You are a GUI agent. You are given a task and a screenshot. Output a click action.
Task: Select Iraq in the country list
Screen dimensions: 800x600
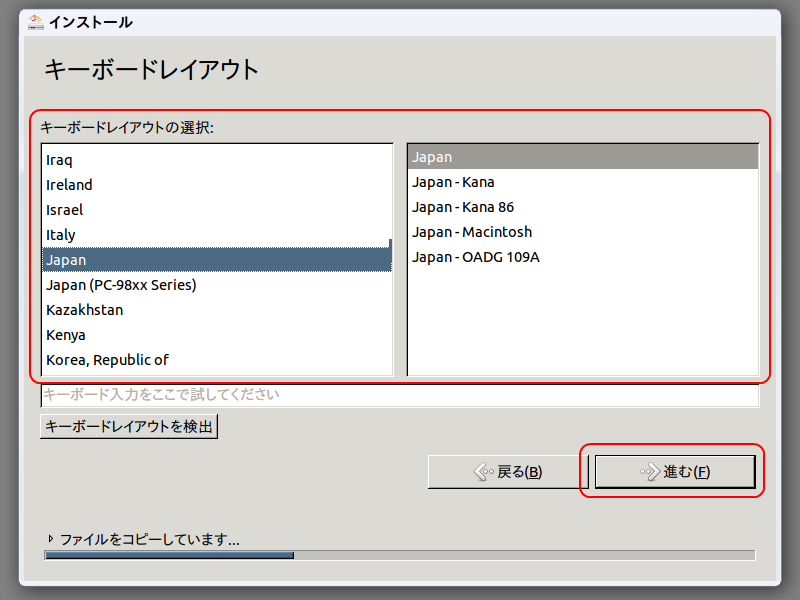point(216,160)
